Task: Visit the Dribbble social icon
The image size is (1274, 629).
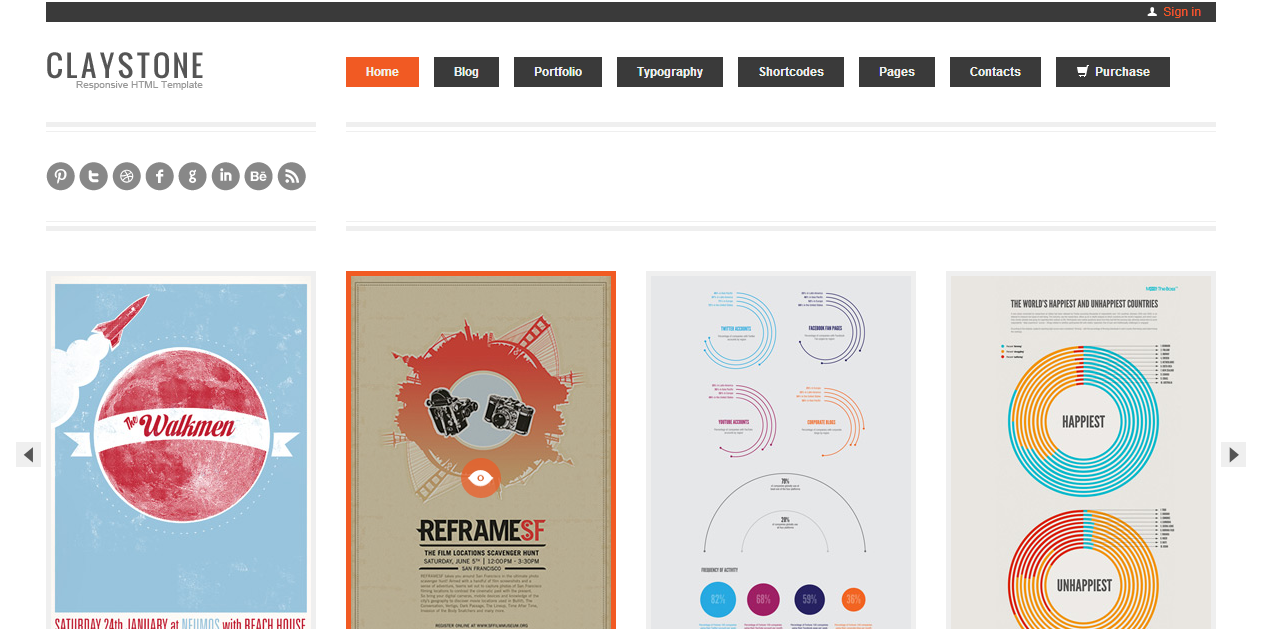Action: click(127, 176)
